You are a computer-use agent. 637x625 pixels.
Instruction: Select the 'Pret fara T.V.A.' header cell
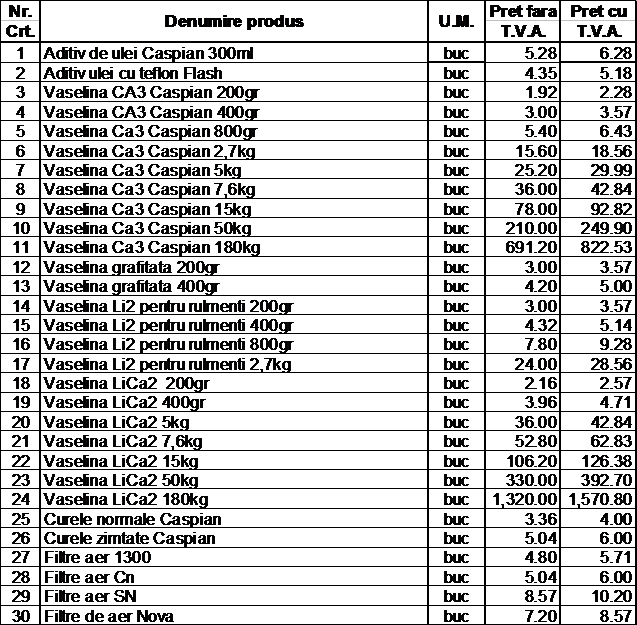click(522, 21)
